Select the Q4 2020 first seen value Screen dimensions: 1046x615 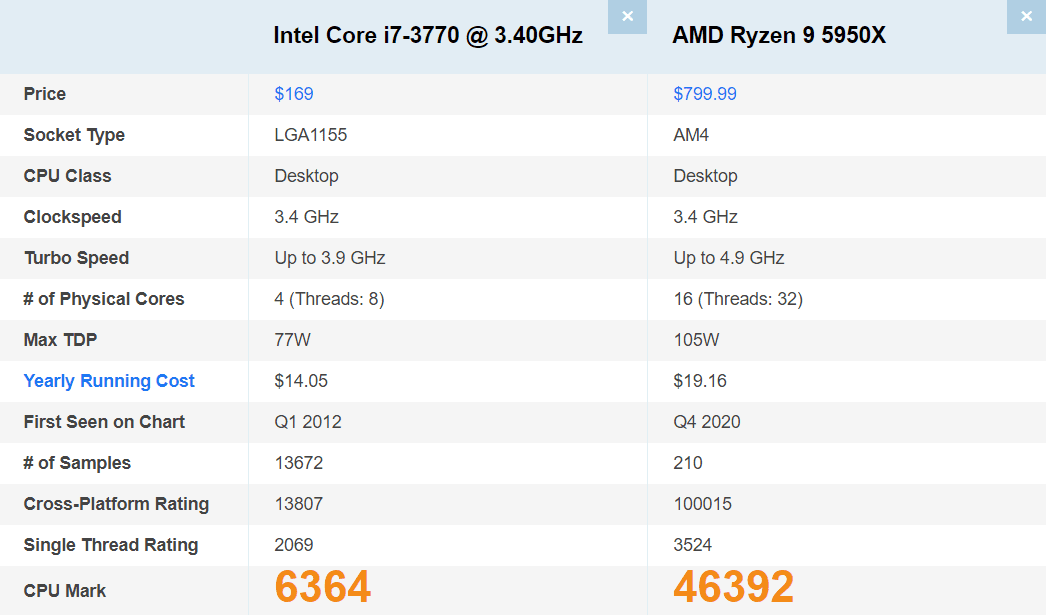pyautogui.click(x=707, y=422)
